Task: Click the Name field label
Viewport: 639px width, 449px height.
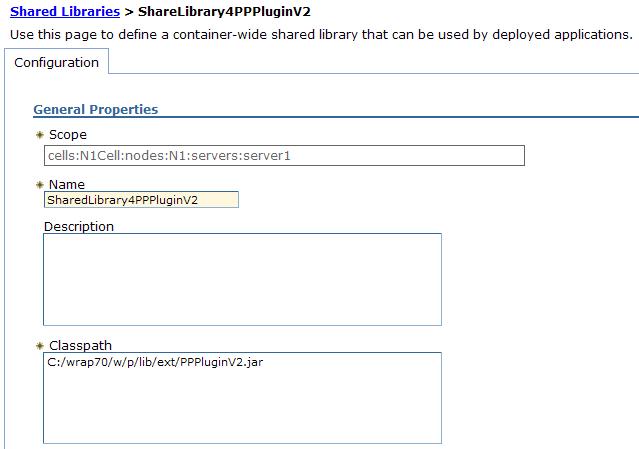Action: pyautogui.click(x=67, y=185)
